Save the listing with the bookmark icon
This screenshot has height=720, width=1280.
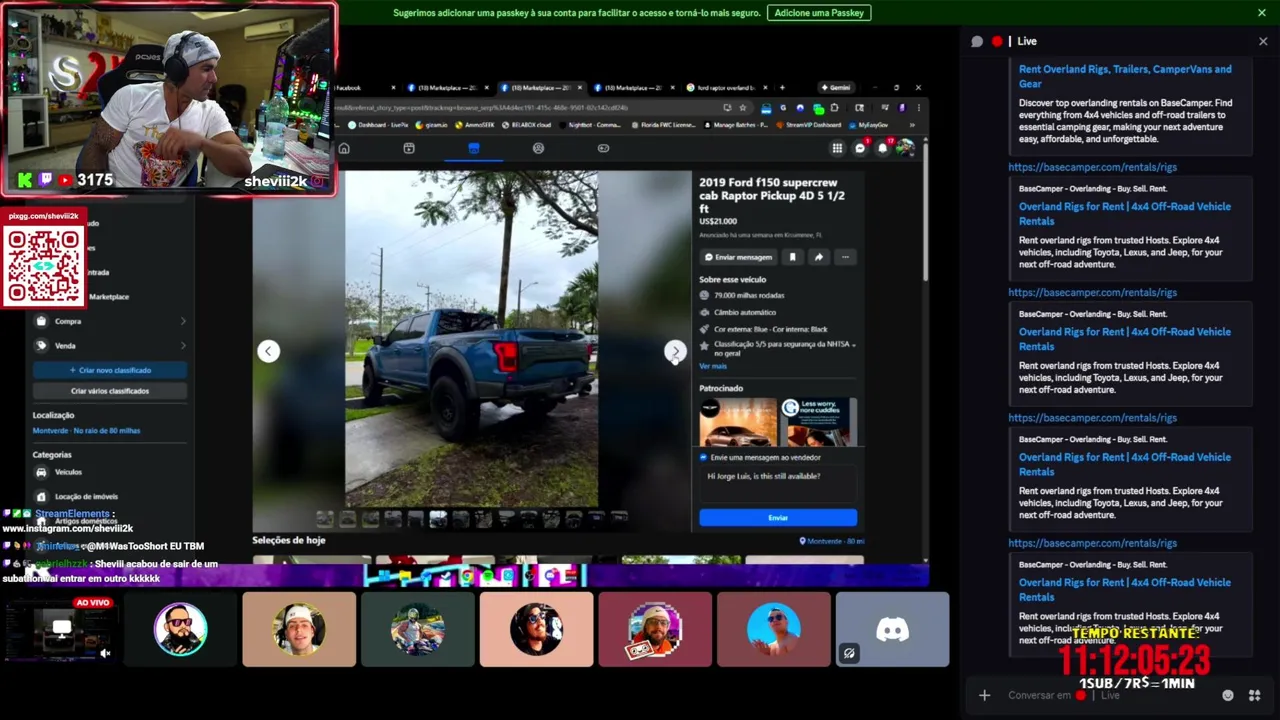792,257
